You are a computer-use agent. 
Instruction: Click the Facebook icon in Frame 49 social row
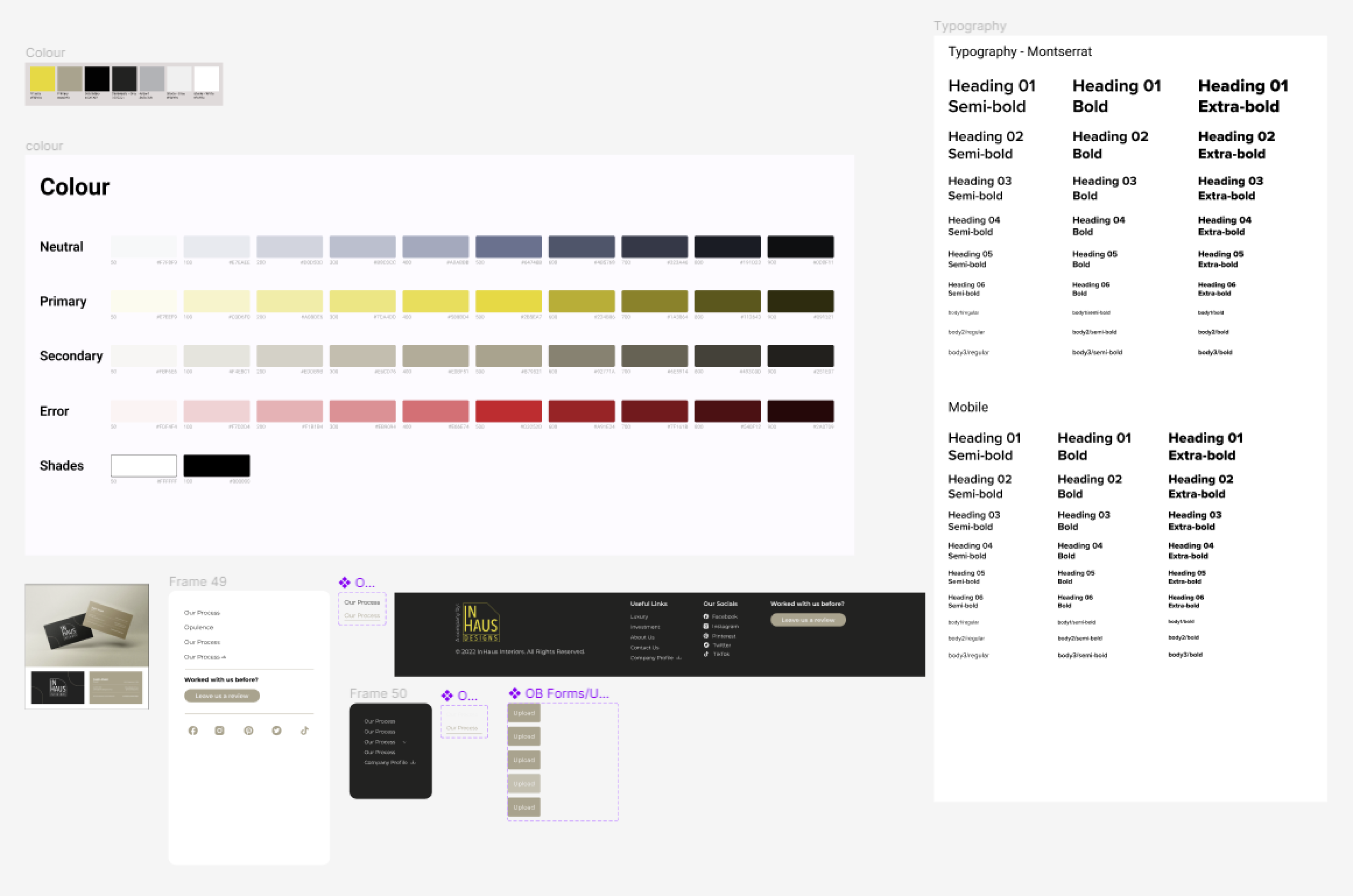tap(193, 730)
